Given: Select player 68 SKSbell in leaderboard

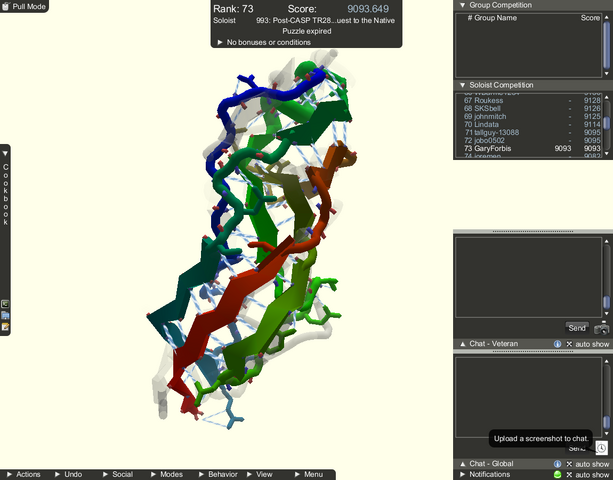Looking at the screenshot, I should click(532, 108).
